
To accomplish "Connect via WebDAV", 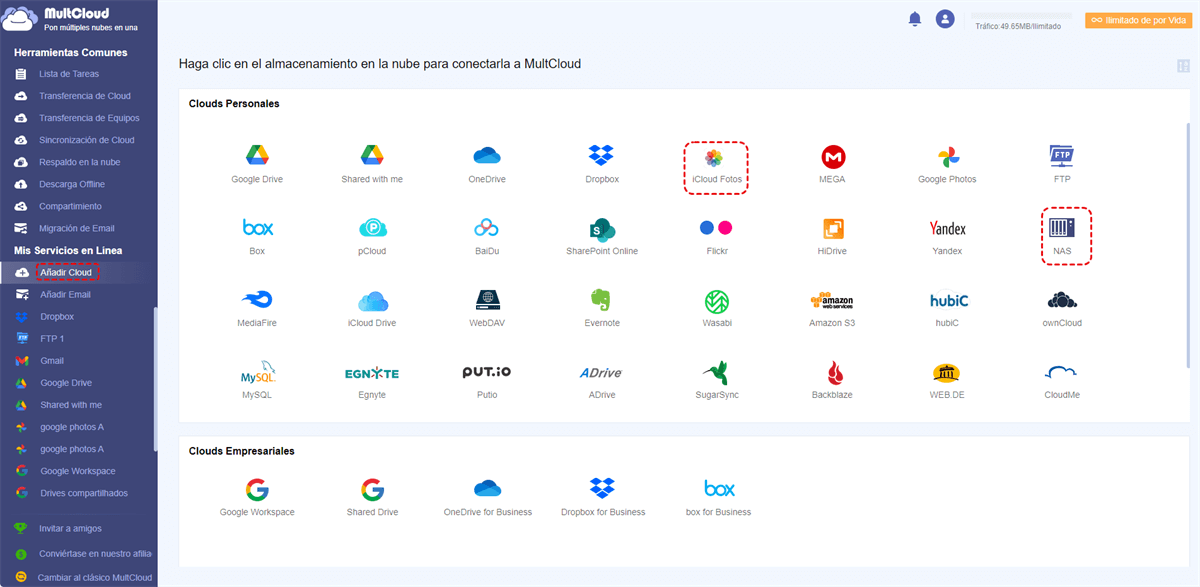I will point(487,309).
